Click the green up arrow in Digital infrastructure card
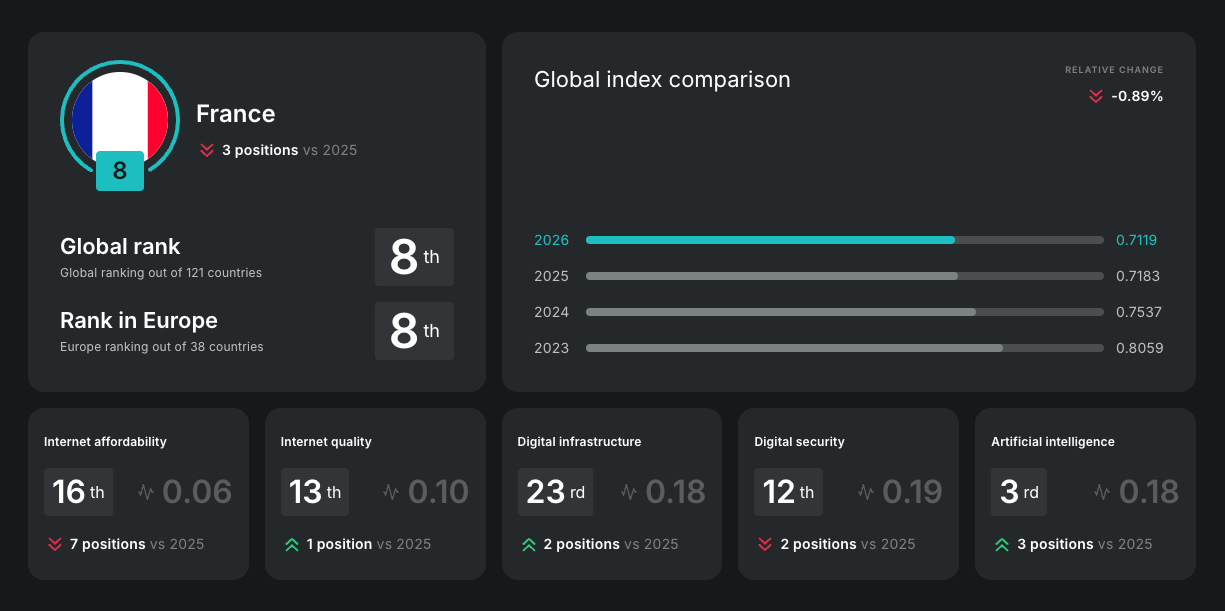The width and height of the screenshot is (1225, 611). (x=529, y=544)
